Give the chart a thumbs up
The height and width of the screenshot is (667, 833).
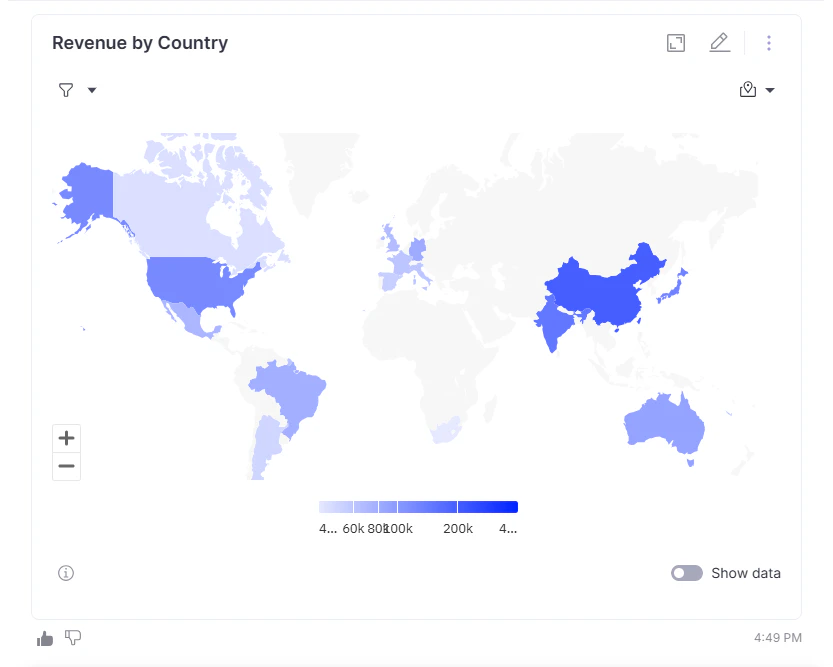point(44,638)
